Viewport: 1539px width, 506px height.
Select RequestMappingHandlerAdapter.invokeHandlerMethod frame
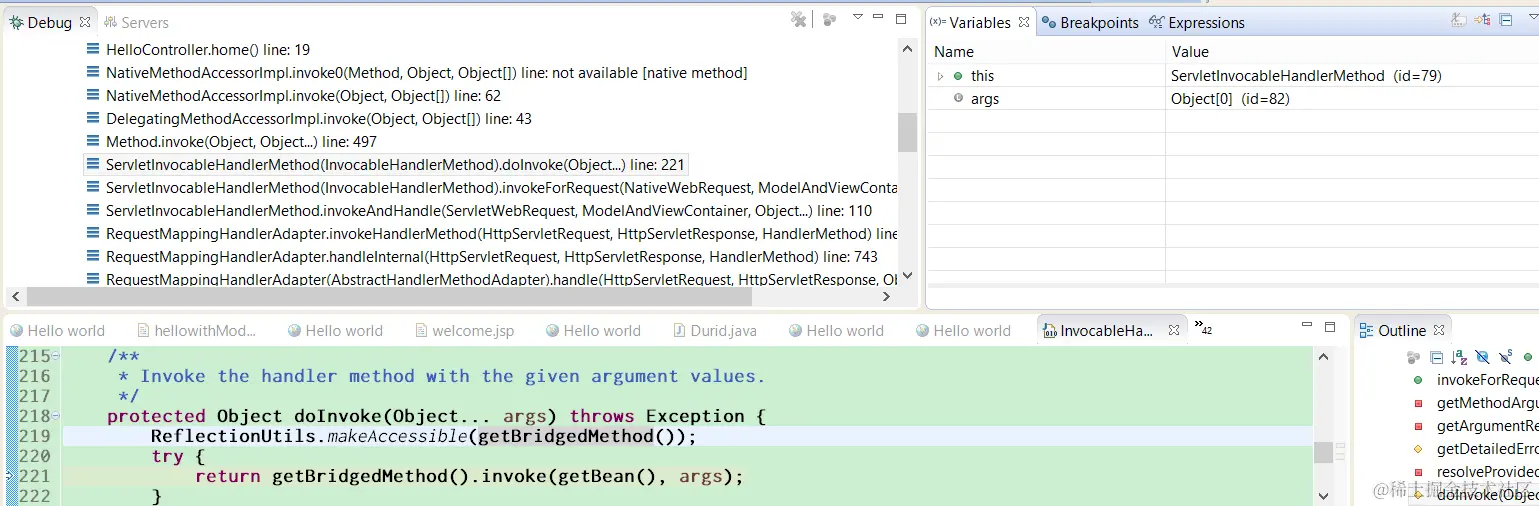pos(491,234)
